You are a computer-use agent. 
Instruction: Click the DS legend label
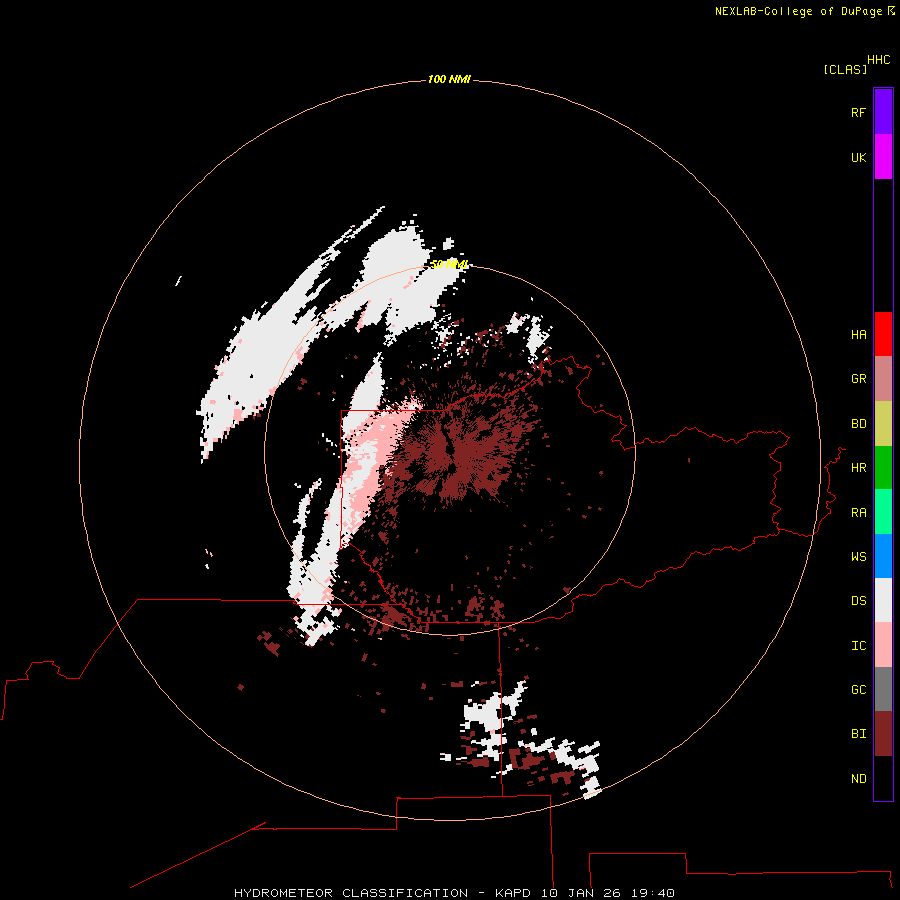coord(858,601)
